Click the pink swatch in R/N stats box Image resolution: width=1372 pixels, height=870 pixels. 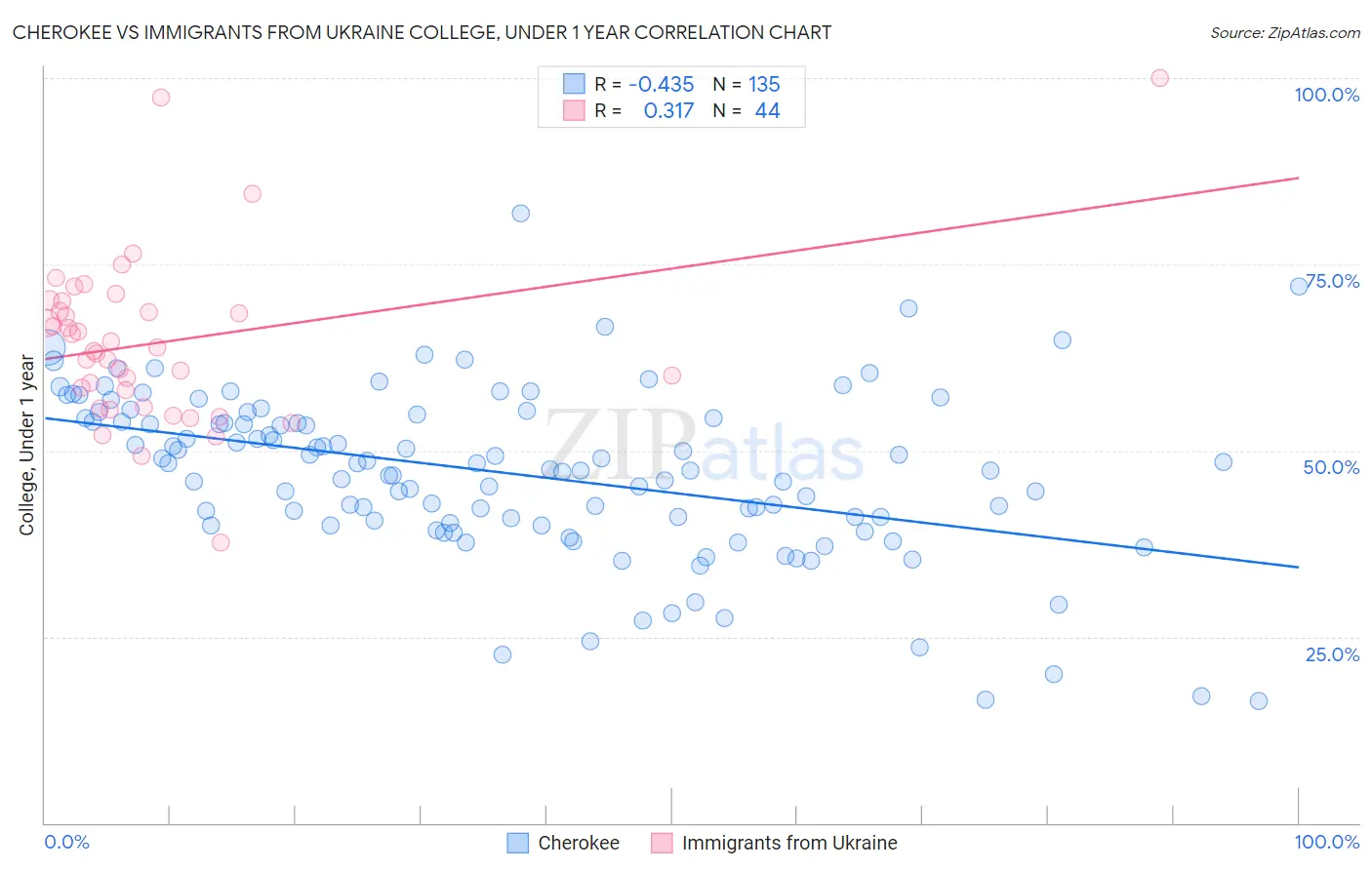574,110
